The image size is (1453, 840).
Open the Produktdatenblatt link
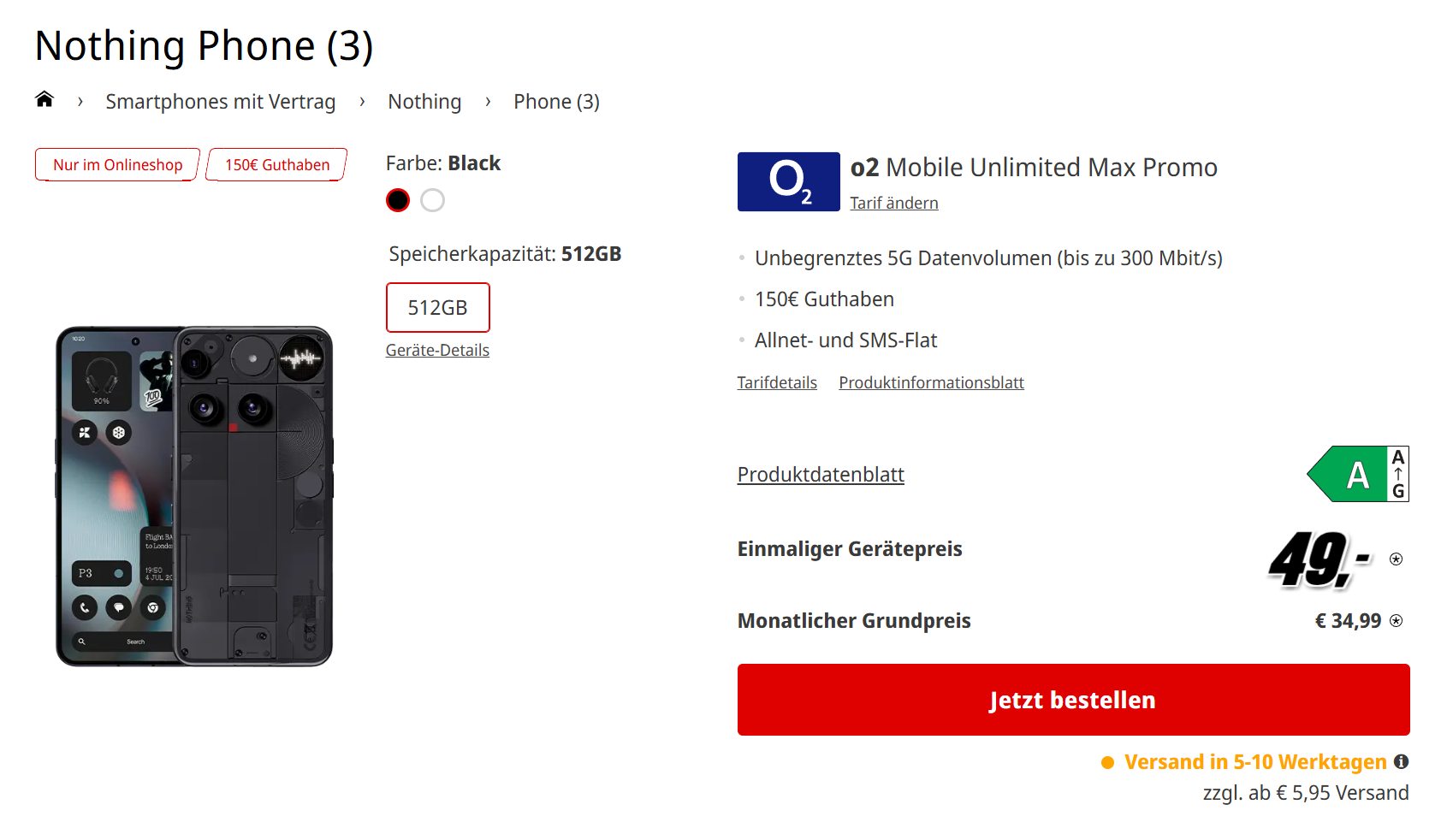821,475
